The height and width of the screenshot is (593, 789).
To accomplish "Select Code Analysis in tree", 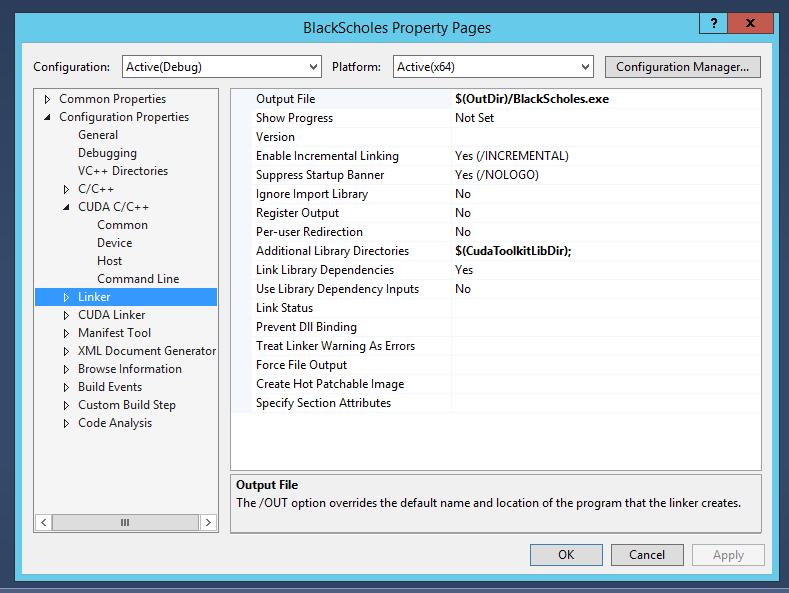I will pos(115,423).
